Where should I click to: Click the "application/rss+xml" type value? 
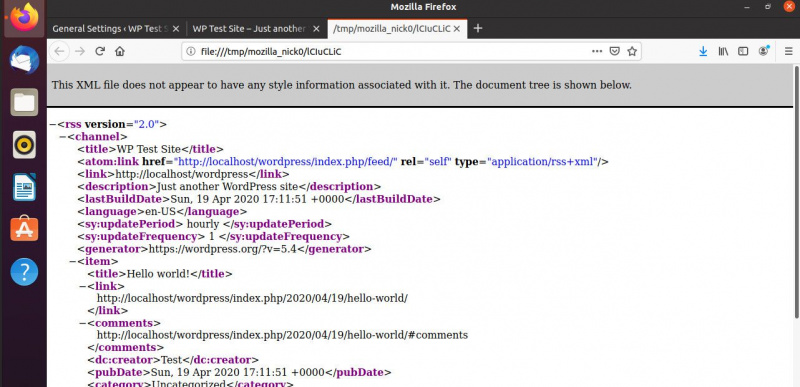point(543,162)
